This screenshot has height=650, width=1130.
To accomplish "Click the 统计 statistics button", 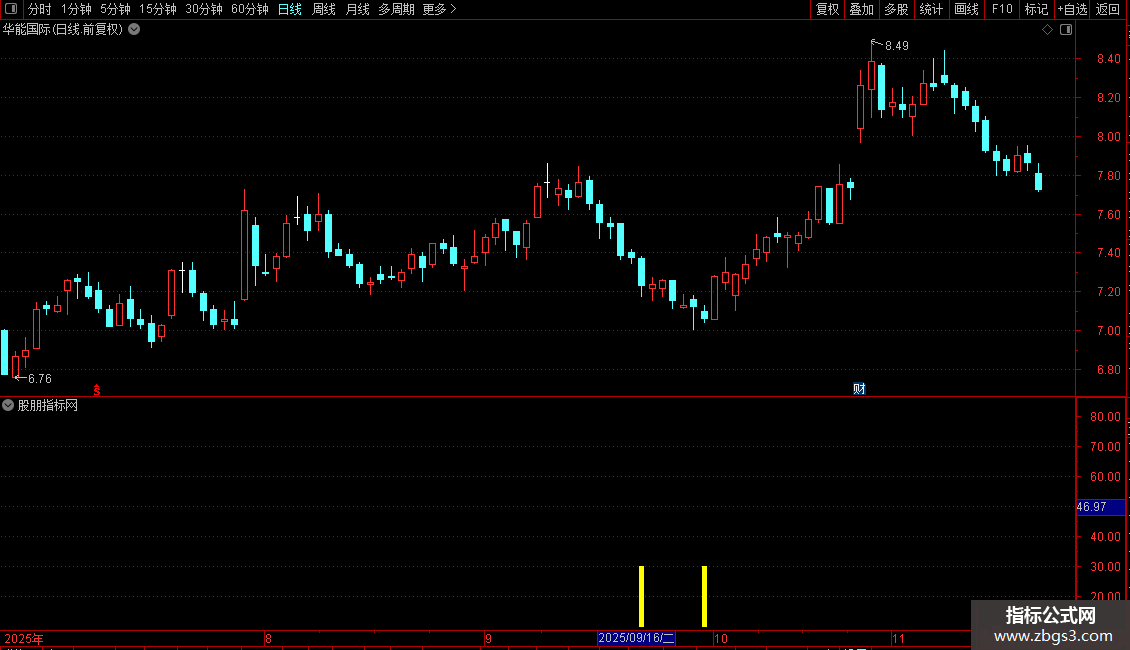I will tap(931, 9).
